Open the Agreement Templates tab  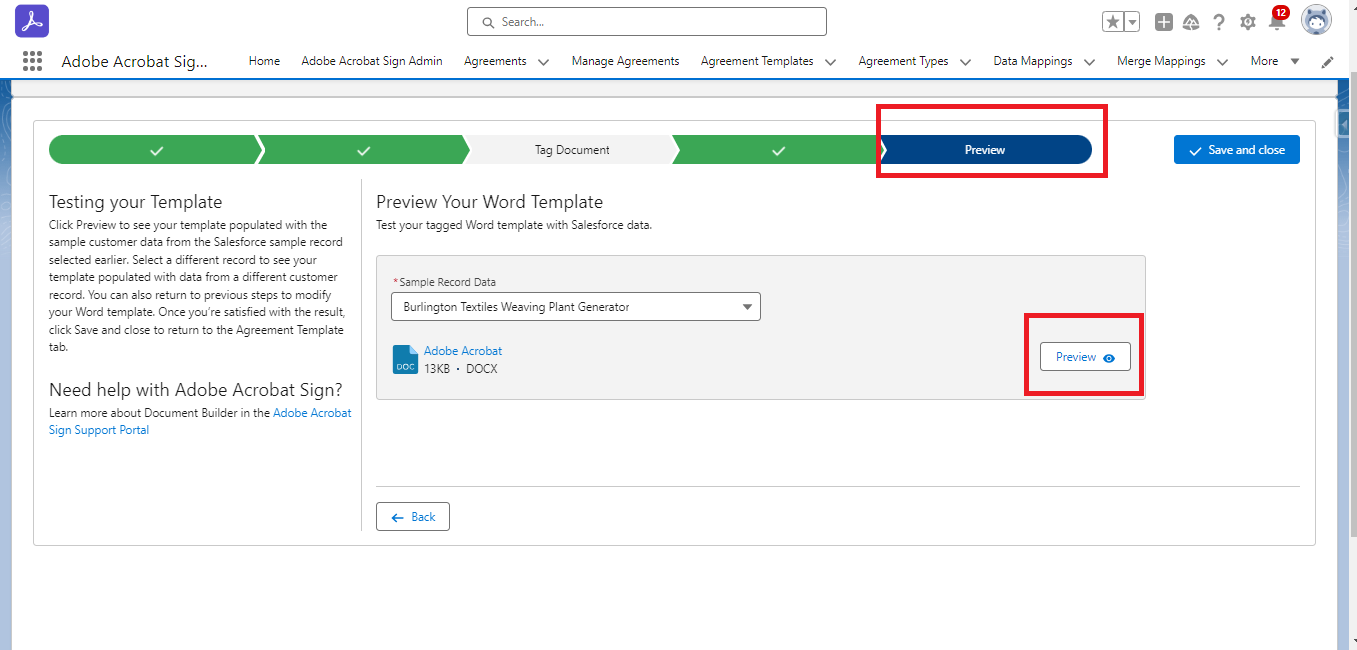click(x=757, y=61)
